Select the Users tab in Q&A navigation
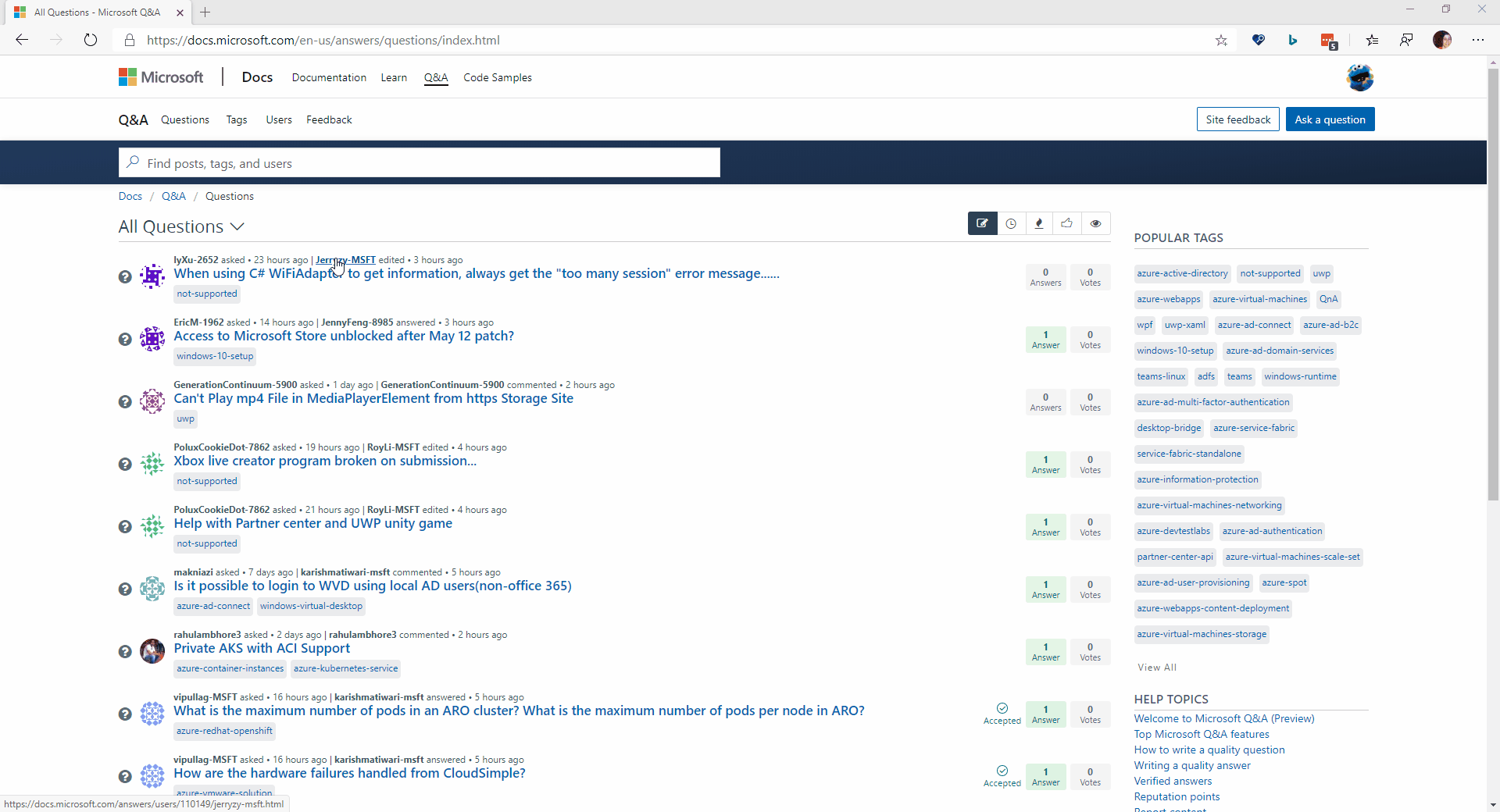The image size is (1500, 812). [279, 119]
